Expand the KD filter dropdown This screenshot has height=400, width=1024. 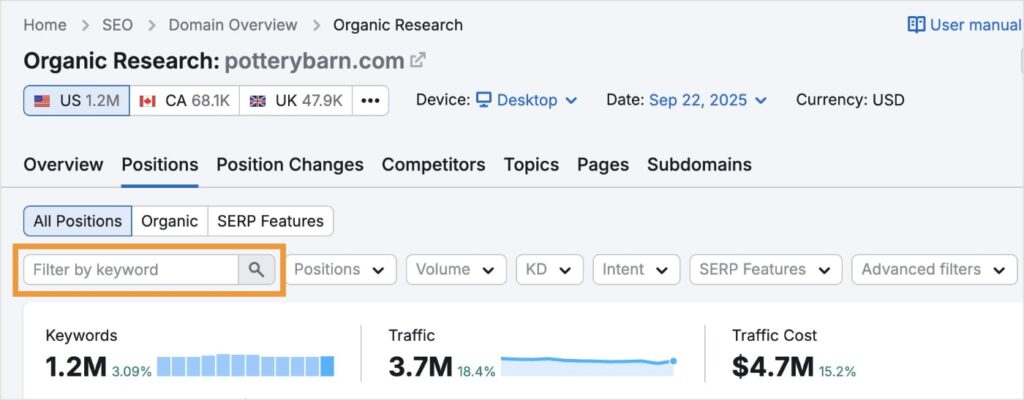[549, 269]
